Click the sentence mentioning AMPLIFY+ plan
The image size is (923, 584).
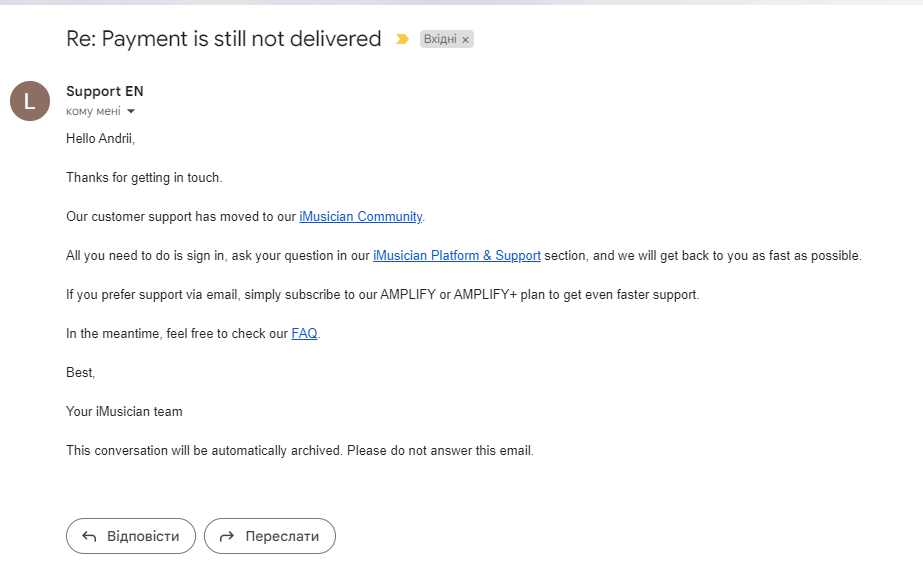(383, 294)
